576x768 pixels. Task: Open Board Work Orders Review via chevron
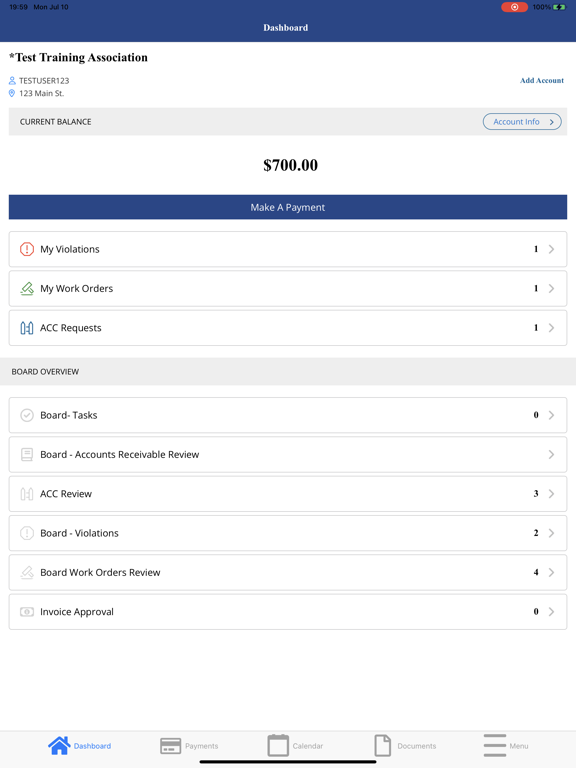click(552, 572)
